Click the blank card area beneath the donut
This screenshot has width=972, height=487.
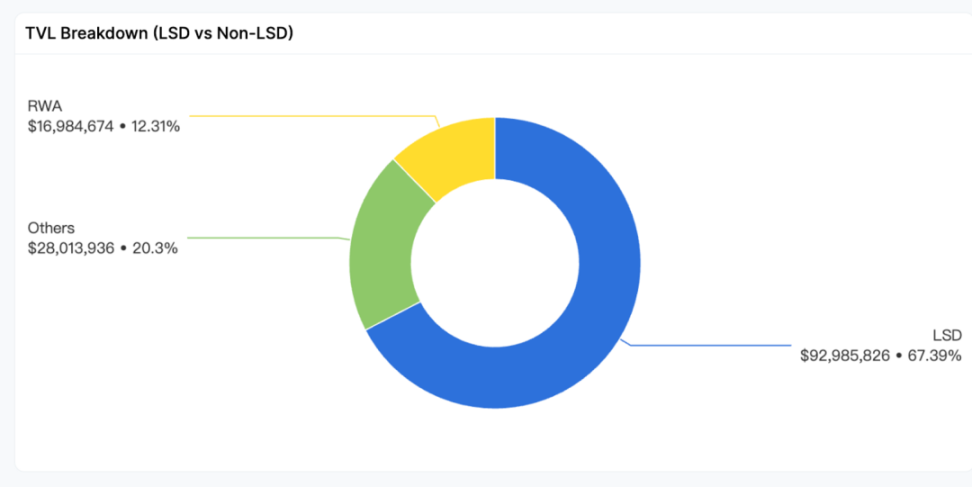[x=495, y=440]
